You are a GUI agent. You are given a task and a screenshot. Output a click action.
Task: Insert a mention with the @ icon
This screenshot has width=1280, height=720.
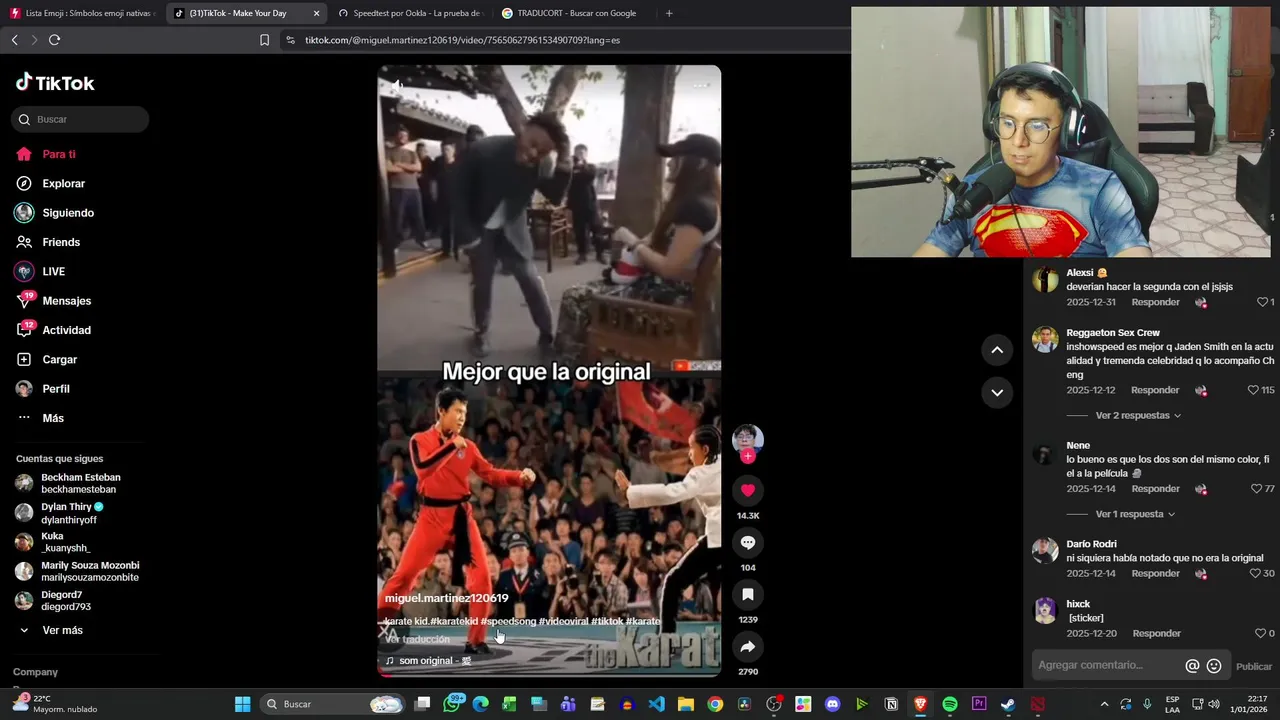[1192, 666]
